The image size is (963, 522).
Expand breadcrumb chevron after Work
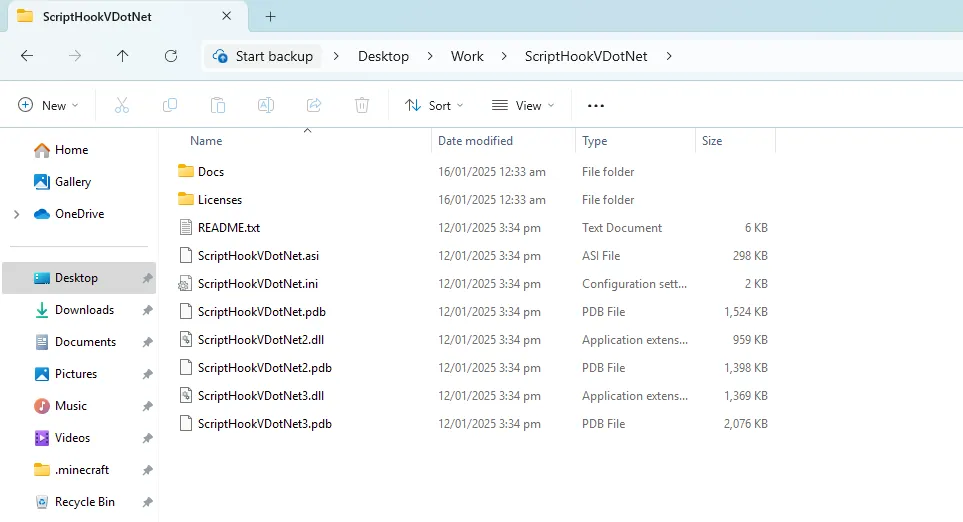(504, 56)
